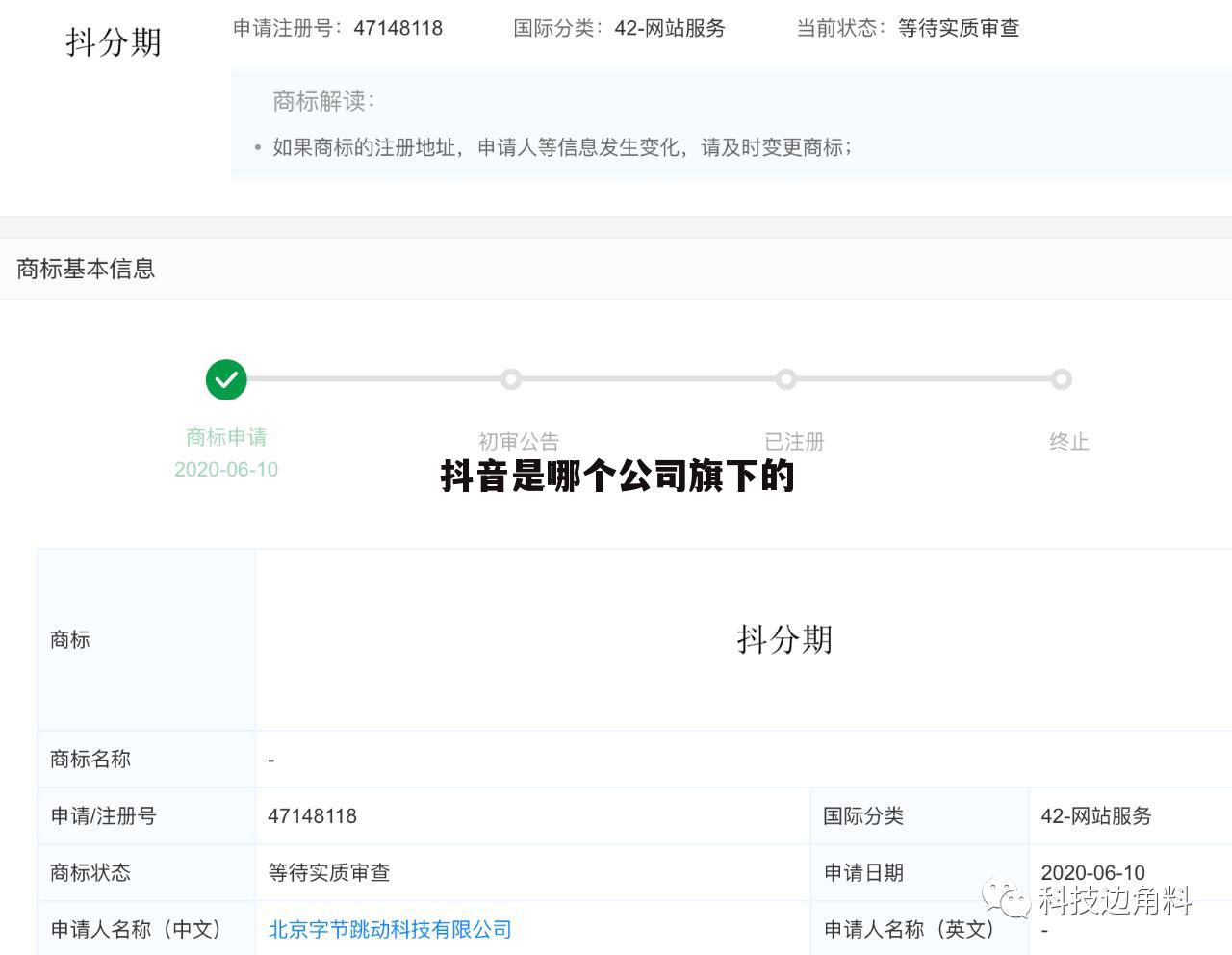1232x955 pixels.
Task: Select the 终止 progress step circle
Action: (1062, 379)
